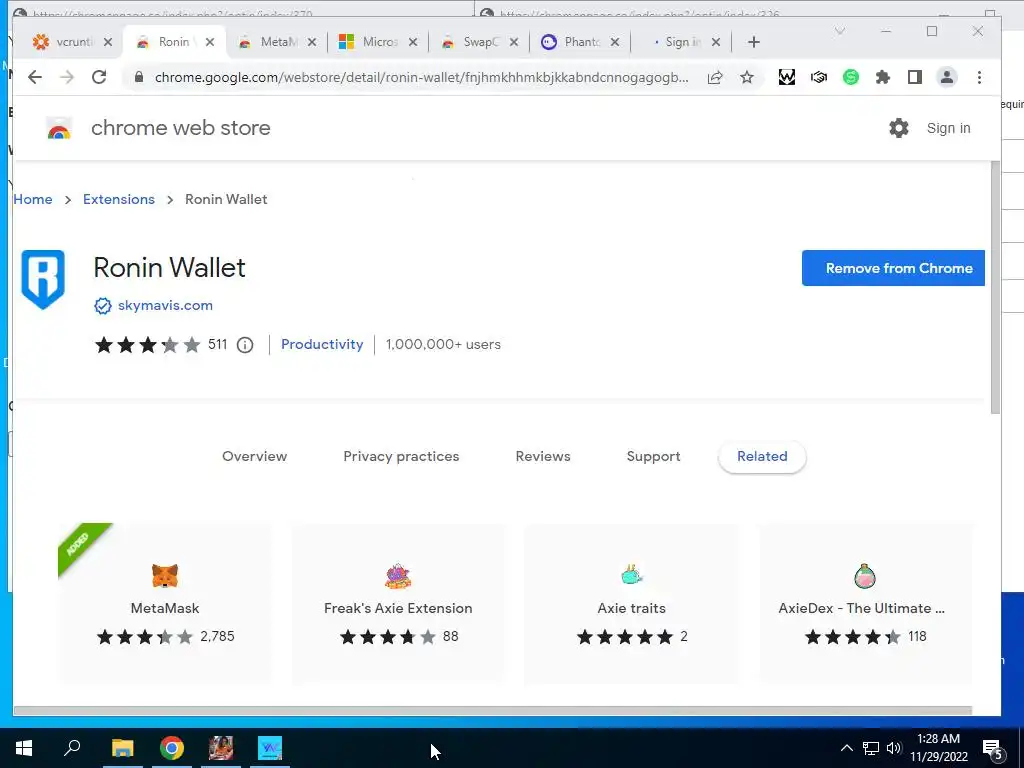The height and width of the screenshot is (768, 1024).
Task: Click the network tray icon
Action: point(871,748)
